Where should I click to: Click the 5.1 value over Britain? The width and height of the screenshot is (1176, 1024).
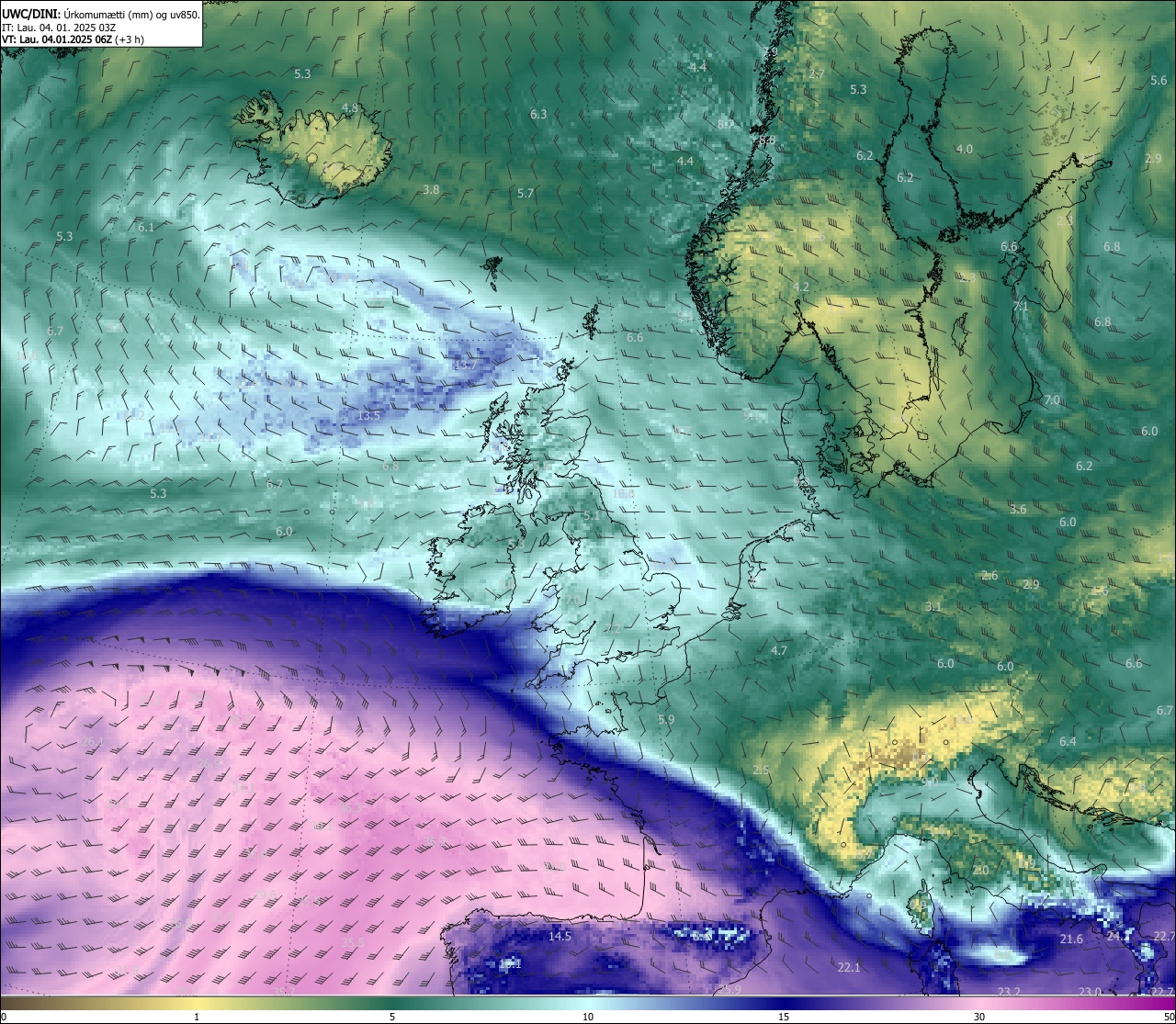[592, 516]
